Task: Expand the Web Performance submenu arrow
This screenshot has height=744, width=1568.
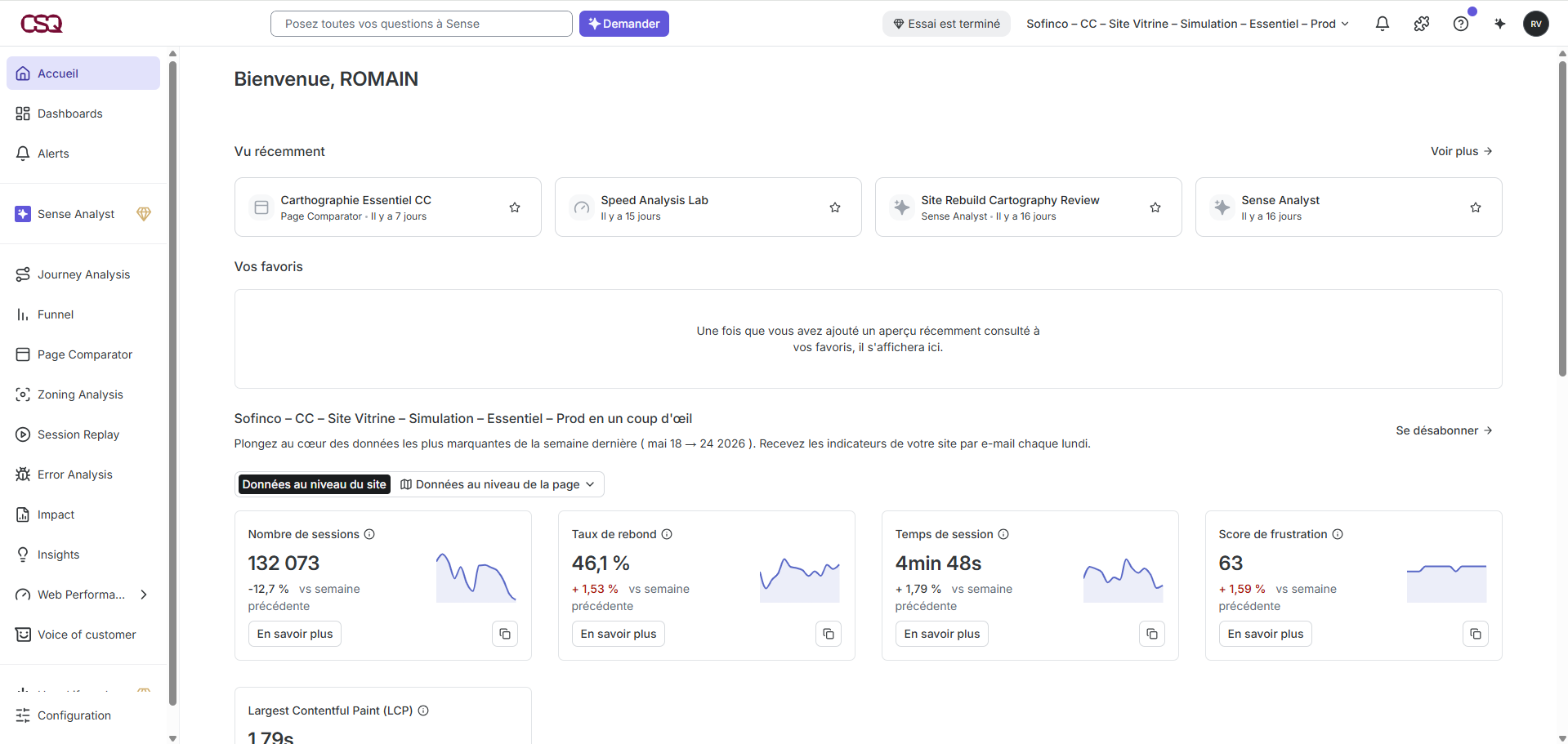Action: (144, 595)
